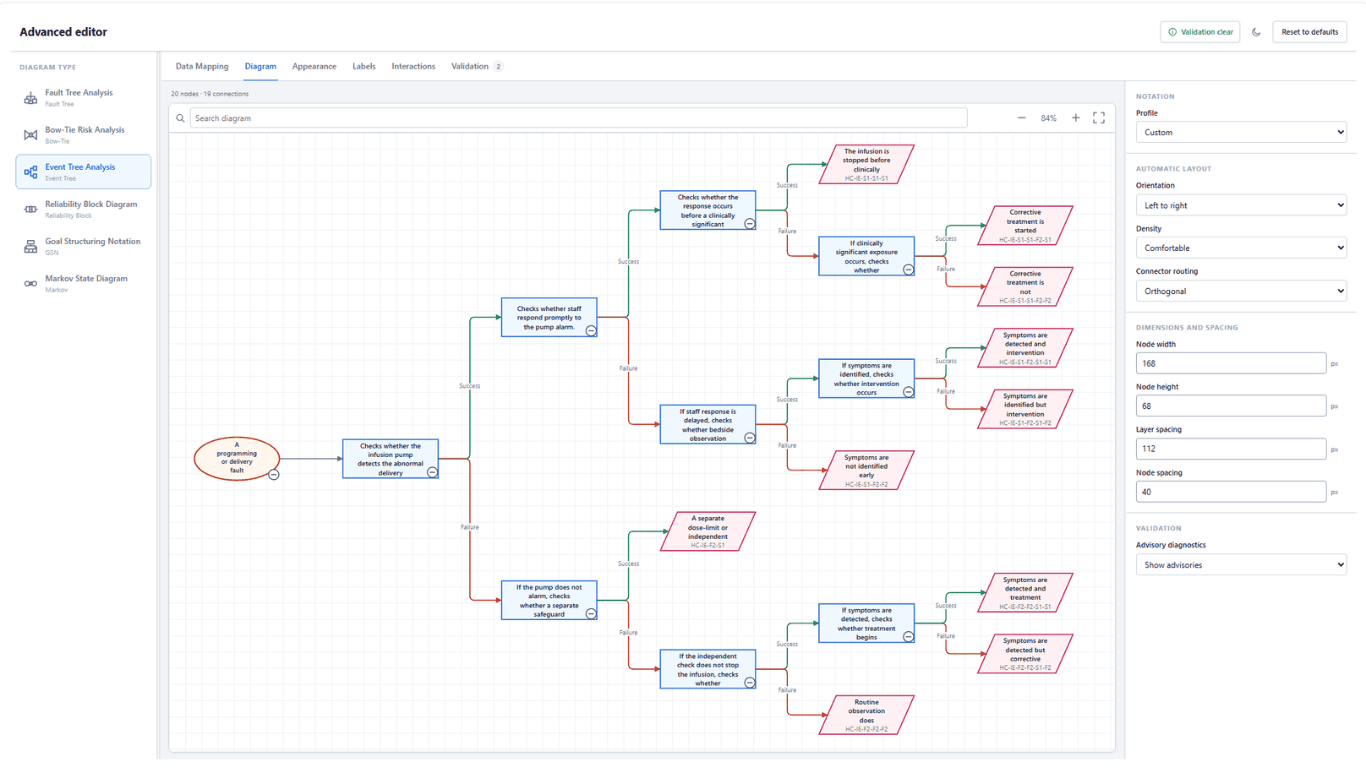Click the Layer spacing input field
The width and height of the screenshot is (1366, 768).
click(1231, 449)
